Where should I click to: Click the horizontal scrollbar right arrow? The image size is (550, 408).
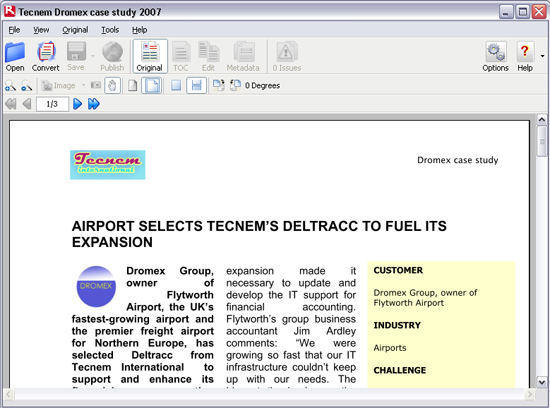pos(530,394)
